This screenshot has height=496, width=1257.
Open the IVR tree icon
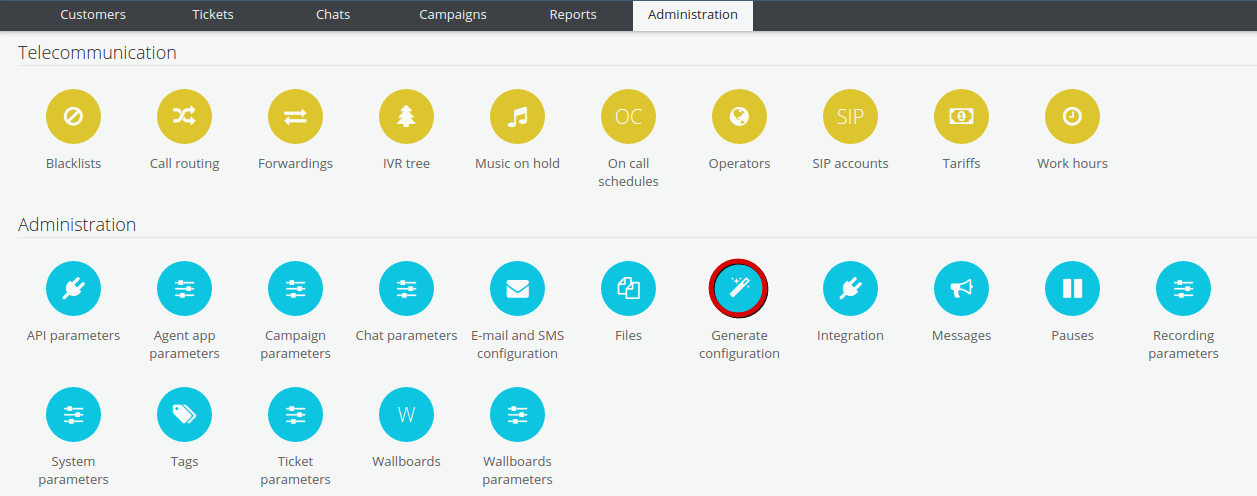tap(406, 117)
